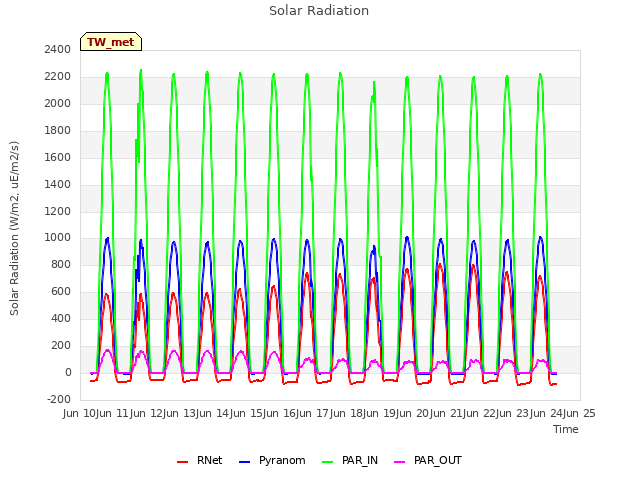The height and width of the screenshot is (480, 640).
Task: Click the magenta PAR_OUT legend color marker
Action: (400, 462)
